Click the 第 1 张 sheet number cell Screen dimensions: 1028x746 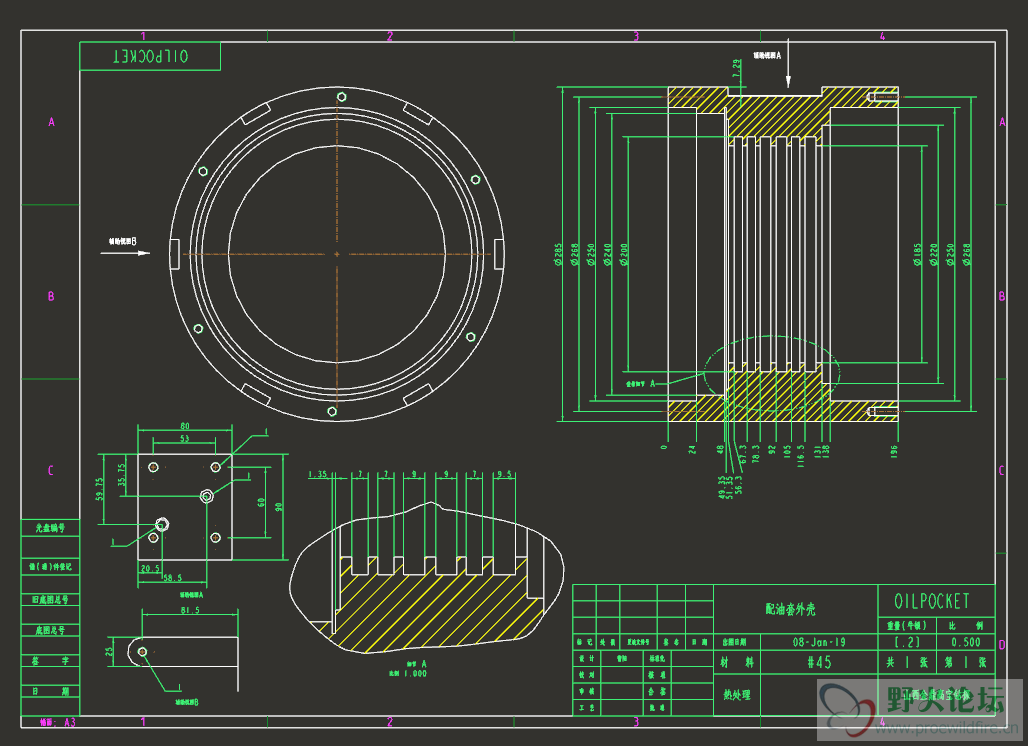[966, 663]
